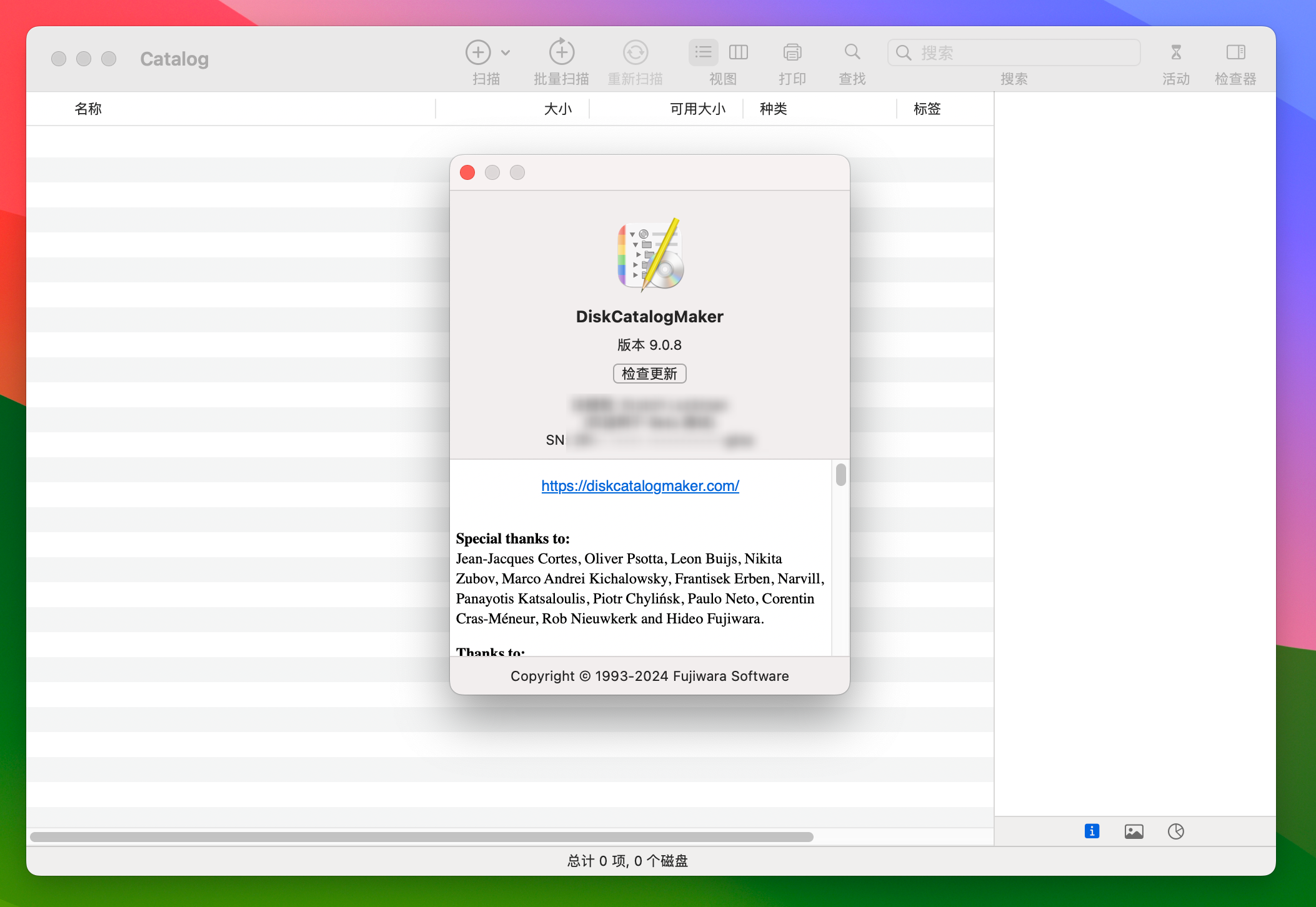Select the 扫描 (Scan) toolbar icon
This screenshot has height=907, width=1316.
pos(477,52)
